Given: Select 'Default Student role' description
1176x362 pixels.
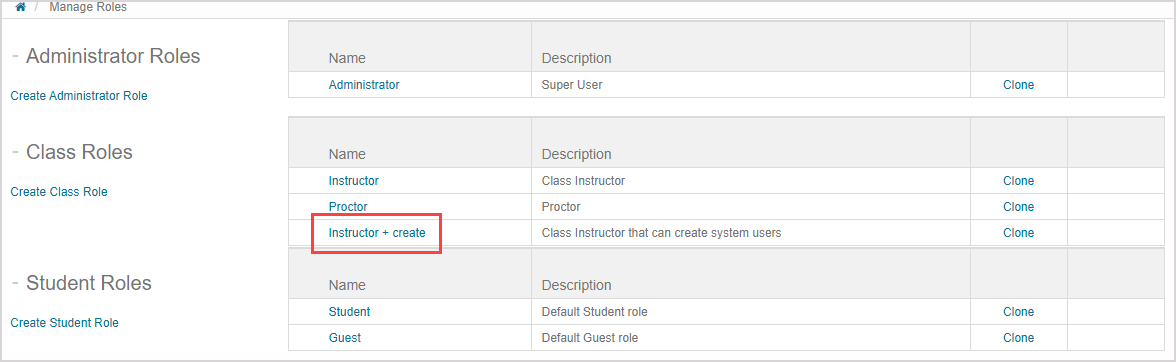Looking at the screenshot, I should [594, 312].
